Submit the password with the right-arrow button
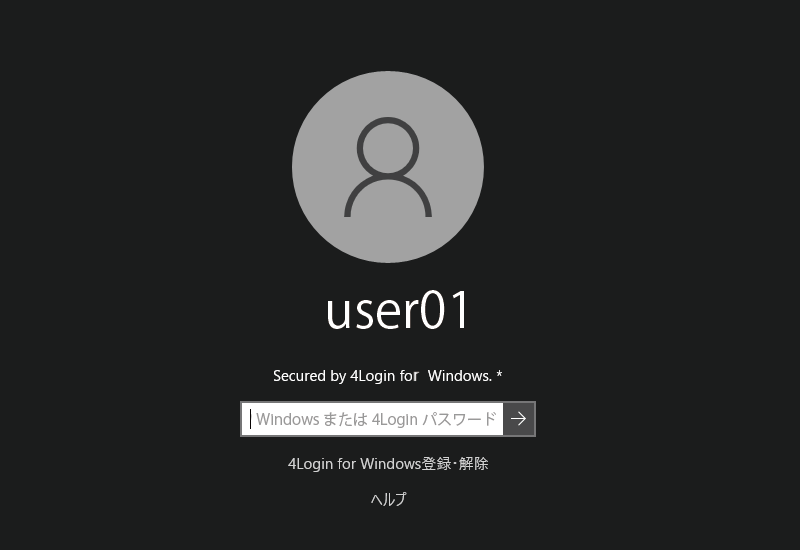Image resolution: width=800 pixels, height=550 pixels. tap(518, 419)
